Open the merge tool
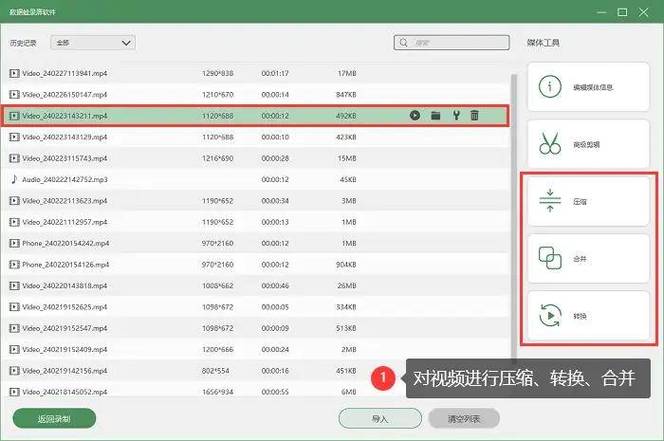 pos(588,258)
